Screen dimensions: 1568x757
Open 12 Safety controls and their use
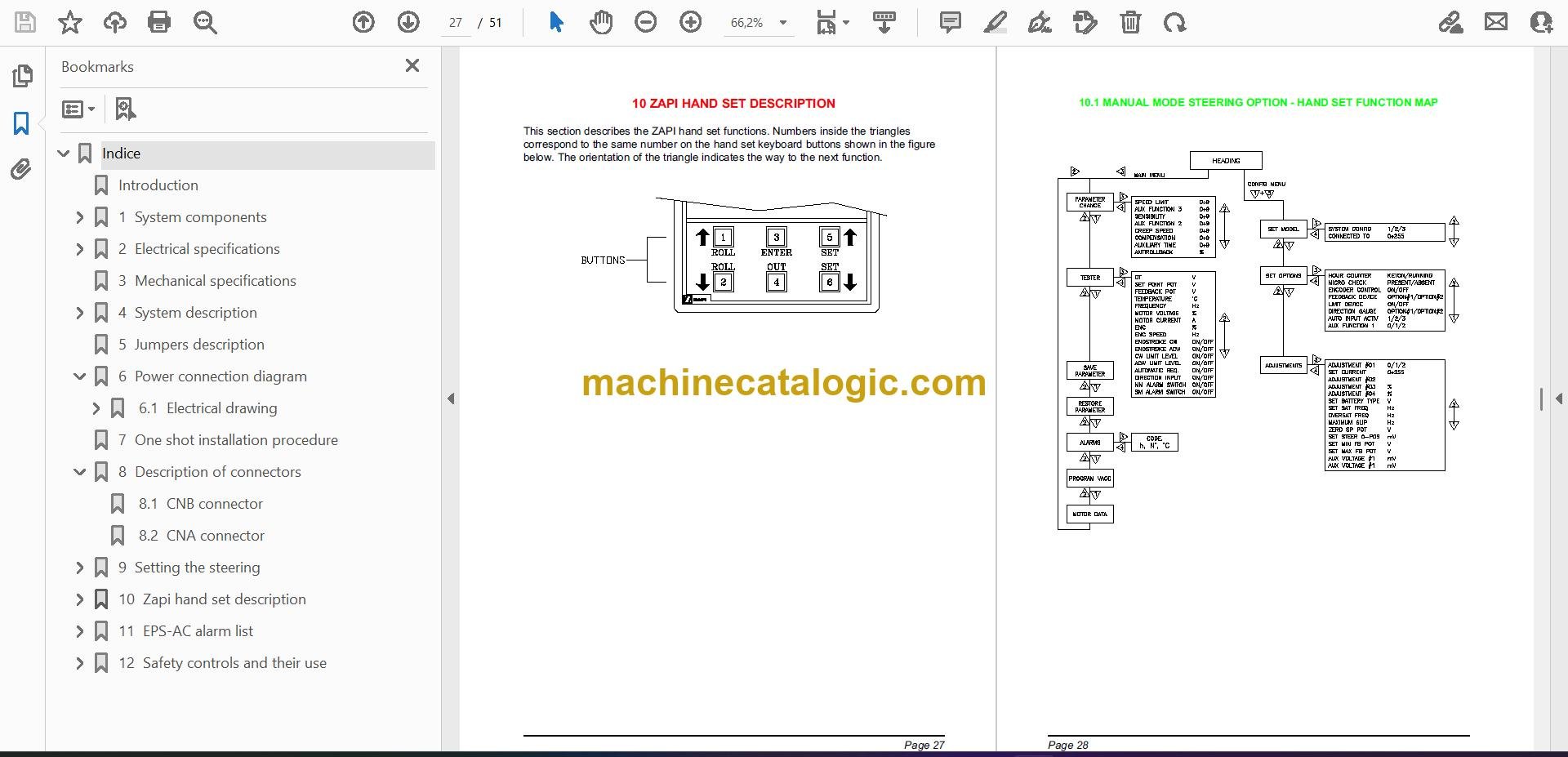[x=223, y=663]
